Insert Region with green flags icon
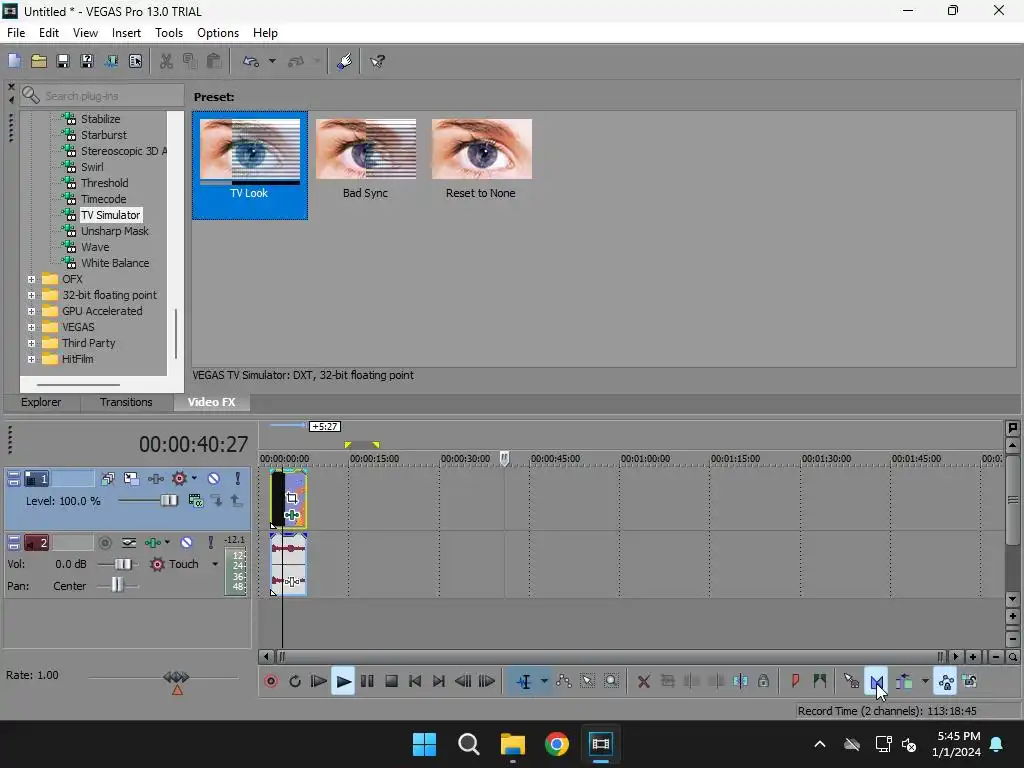 pos(820,681)
